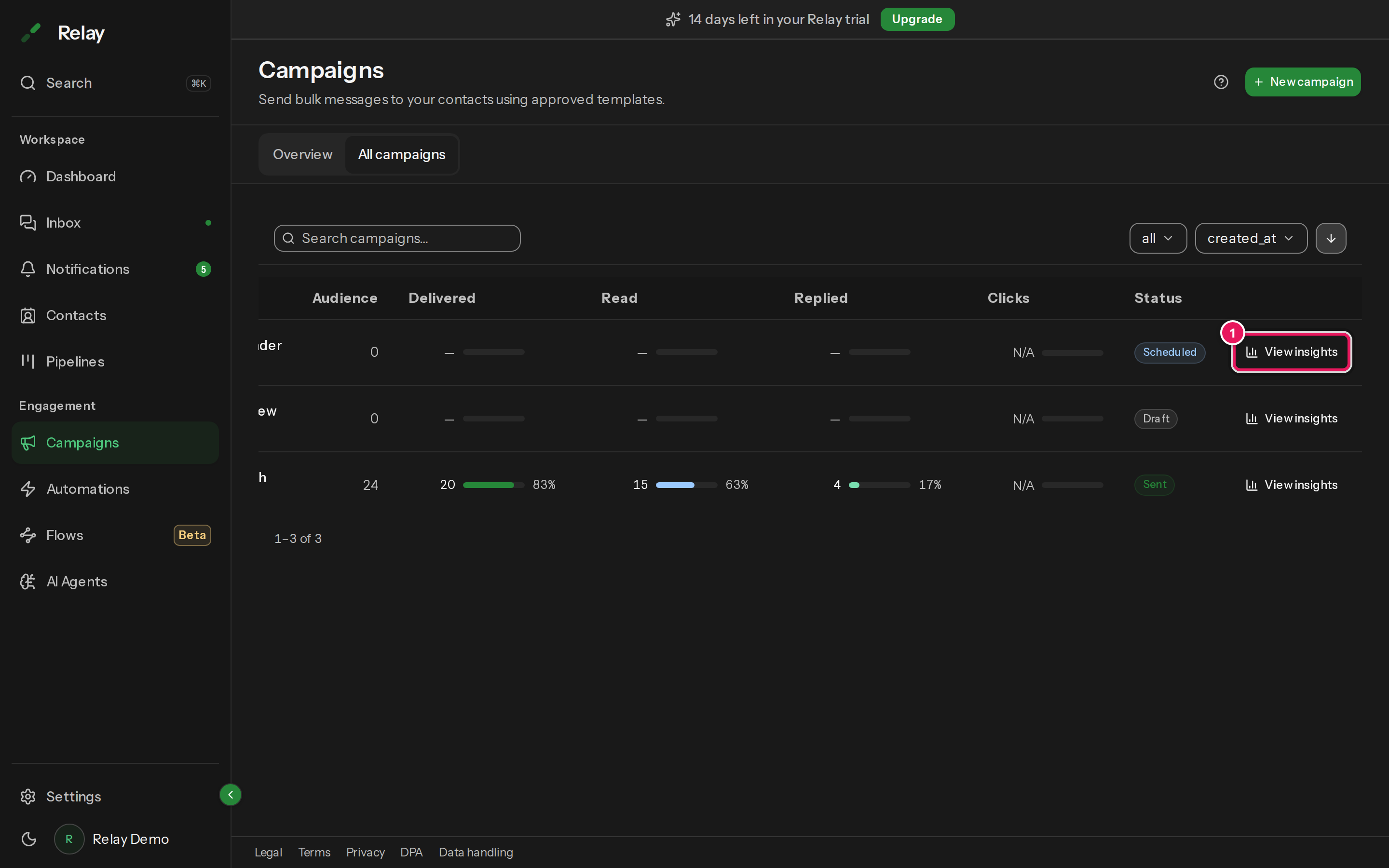Open Legal footer link
The width and height of the screenshot is (1389, 868).
coord(268,853)
